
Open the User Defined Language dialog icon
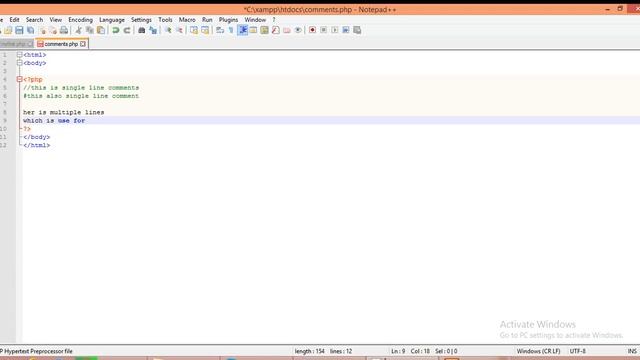click(253, 30)
